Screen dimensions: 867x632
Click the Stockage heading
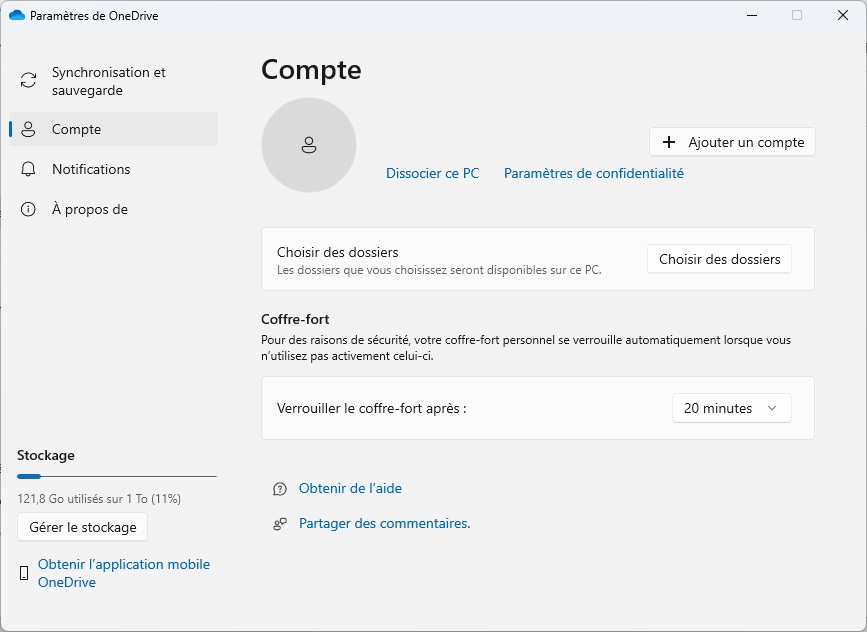click(46, 456)
